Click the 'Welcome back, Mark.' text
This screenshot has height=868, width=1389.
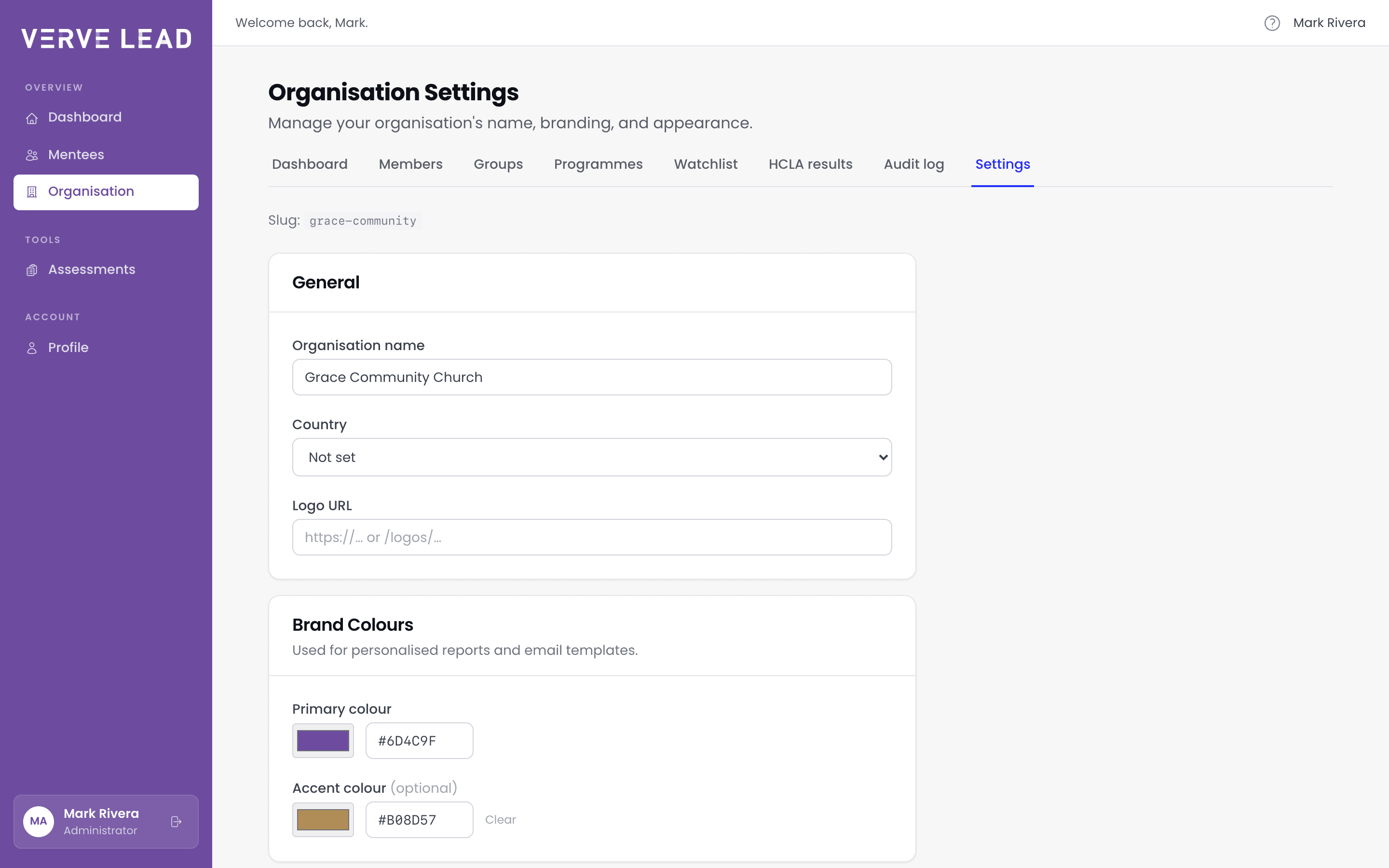coord(301,23)
